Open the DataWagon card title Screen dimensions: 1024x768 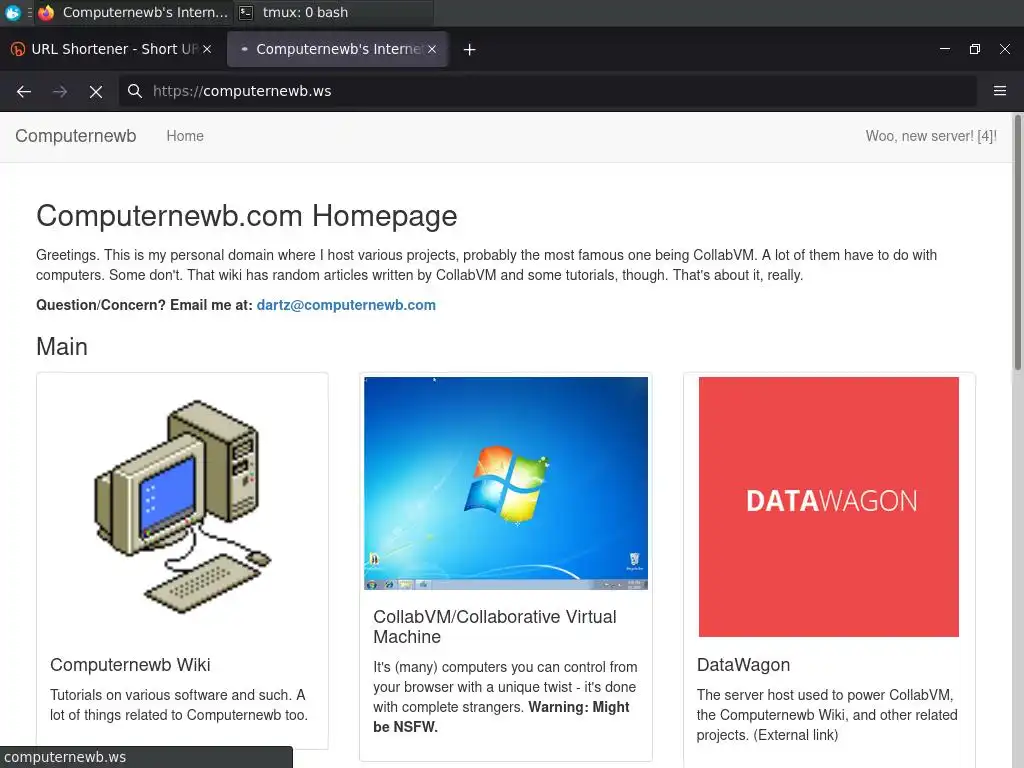pyautogui.click(x=743, y=665)
